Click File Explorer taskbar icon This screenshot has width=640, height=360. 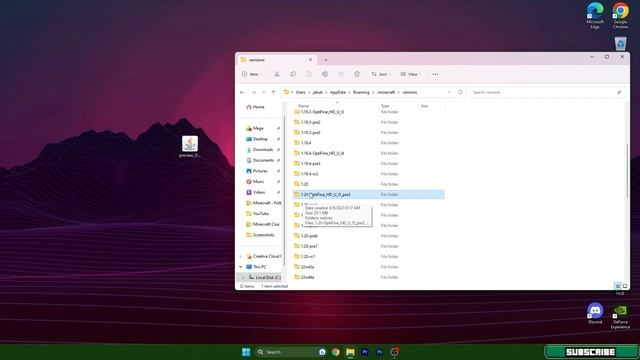point(350,352)
